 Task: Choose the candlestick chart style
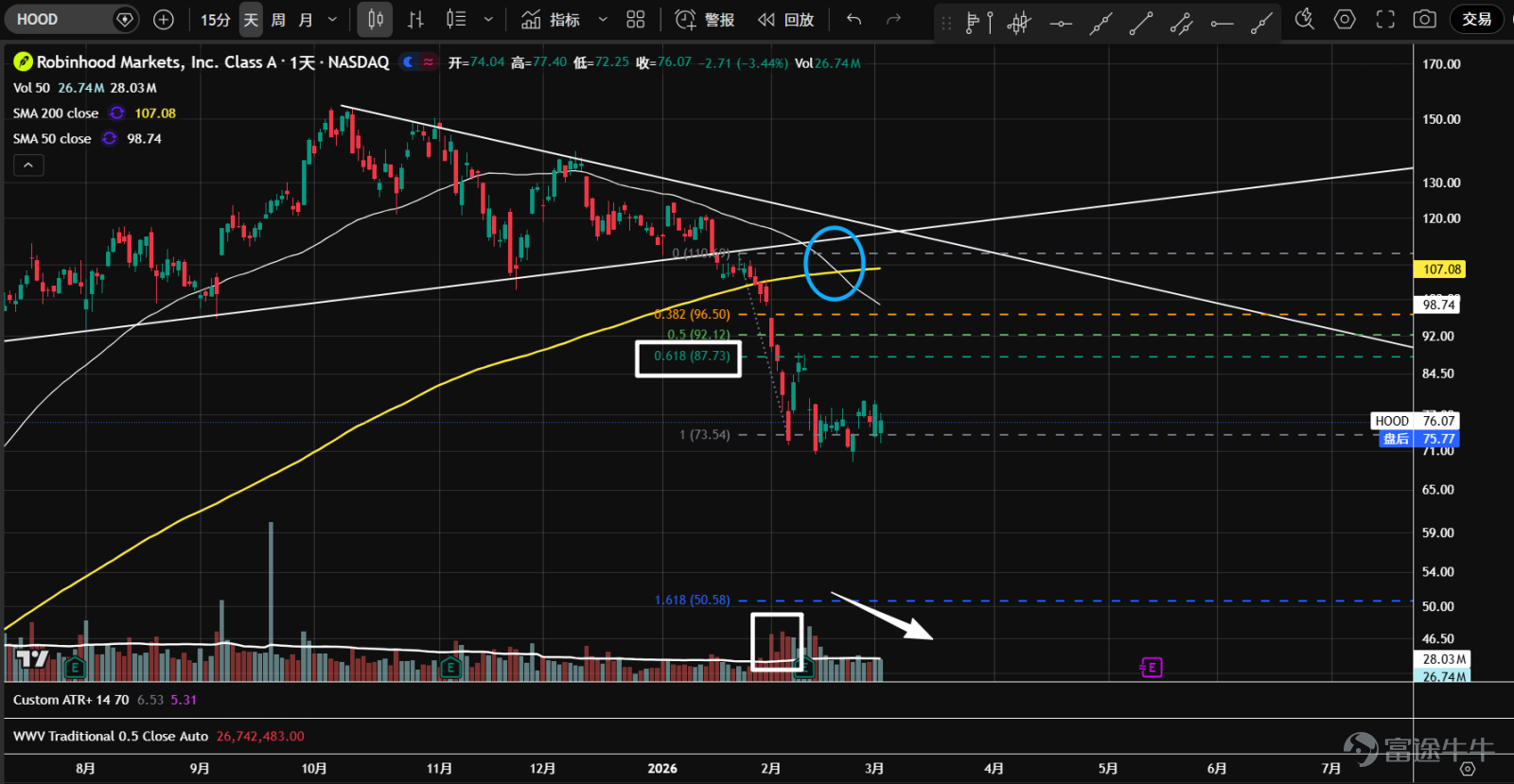376,19
